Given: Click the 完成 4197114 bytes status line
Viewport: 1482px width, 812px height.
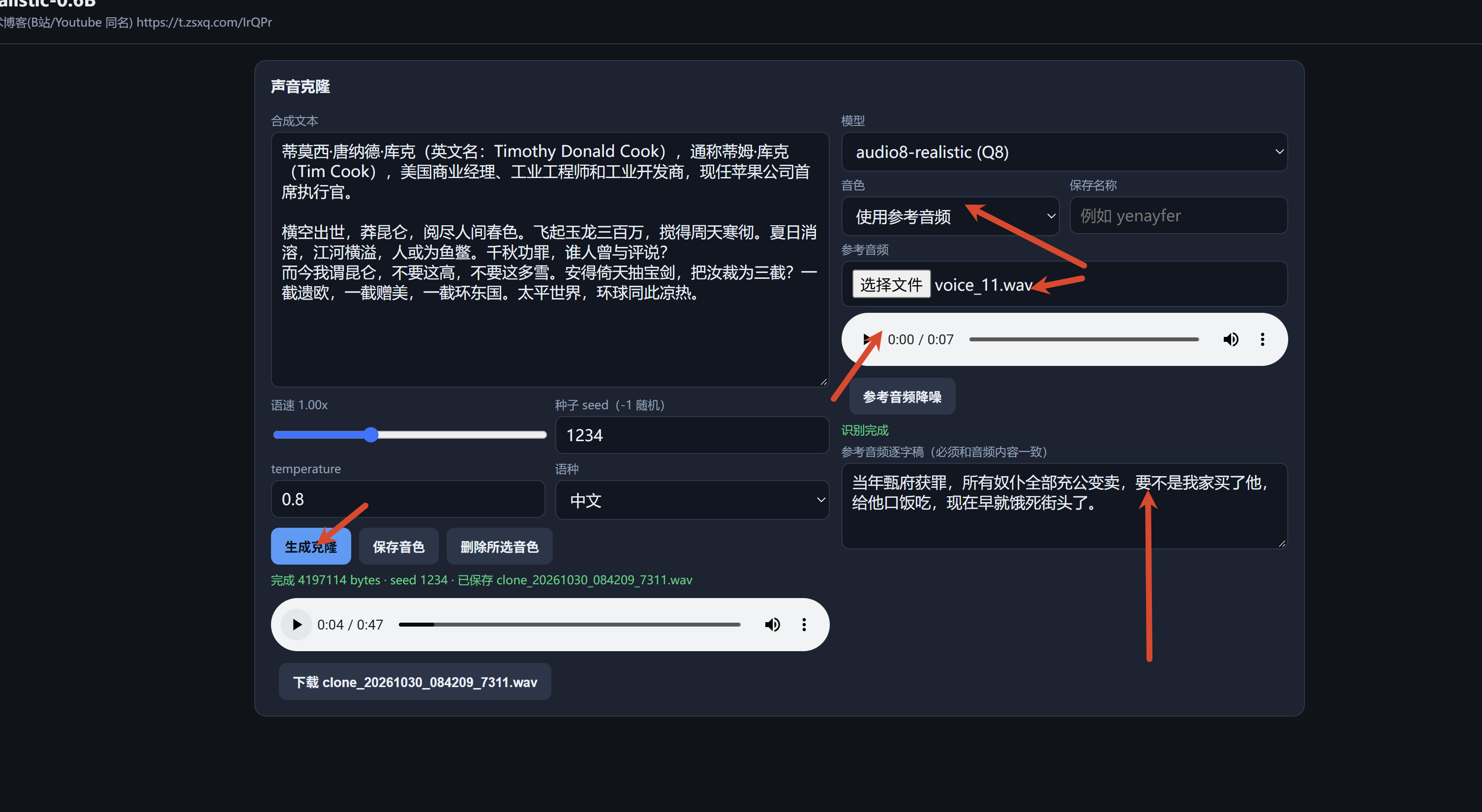Looking at the screenshot, I should point(482,580).
